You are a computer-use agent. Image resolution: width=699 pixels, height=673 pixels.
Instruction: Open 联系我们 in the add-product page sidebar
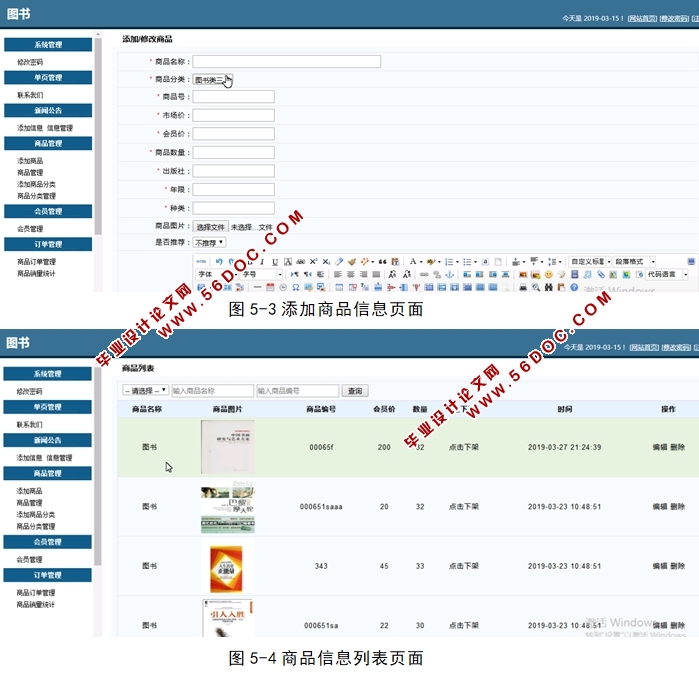[x=30, y=95]
